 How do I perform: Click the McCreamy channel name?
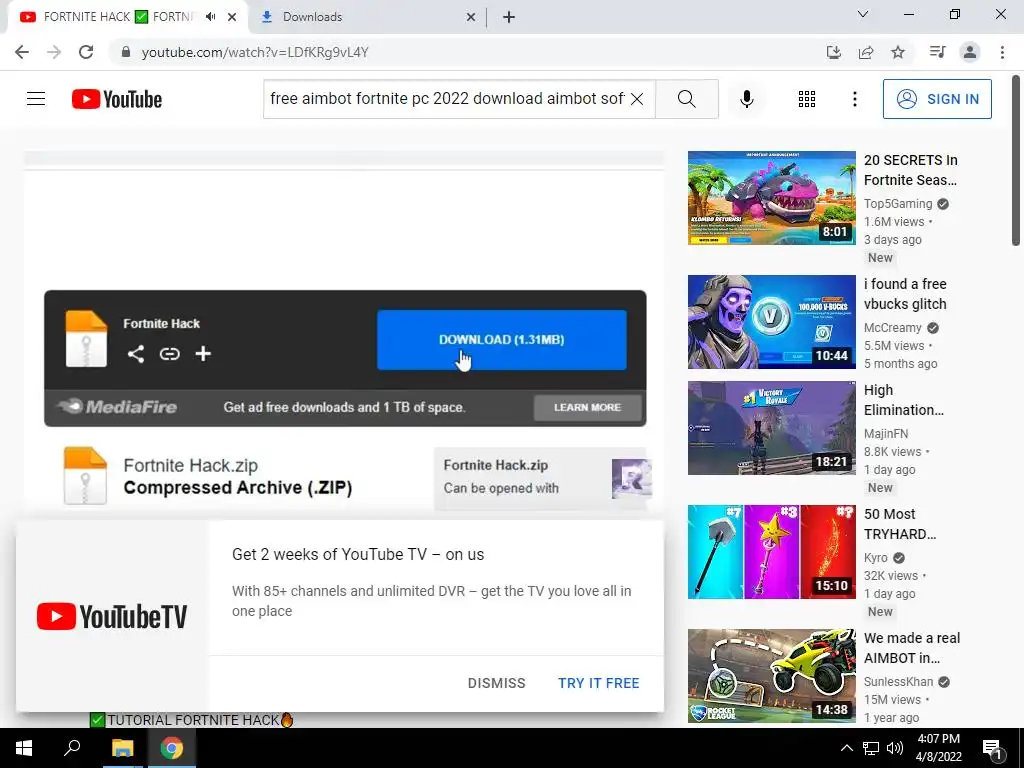[x=893, y=328]
